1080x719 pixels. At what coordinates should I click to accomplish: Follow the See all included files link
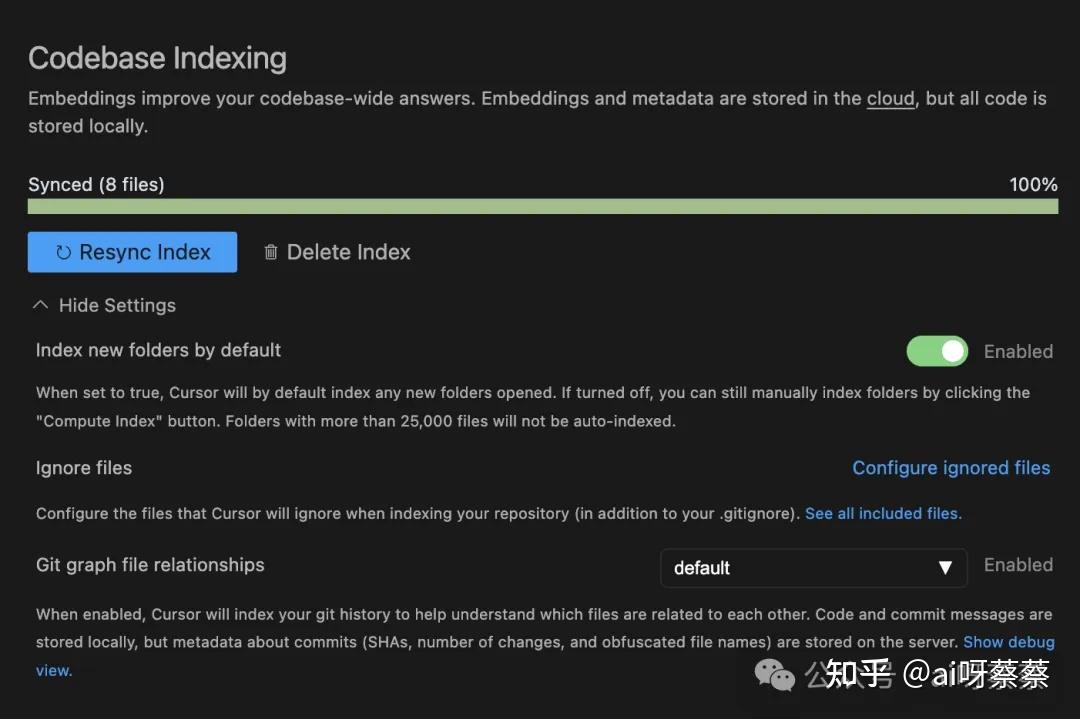coord(883,513)
